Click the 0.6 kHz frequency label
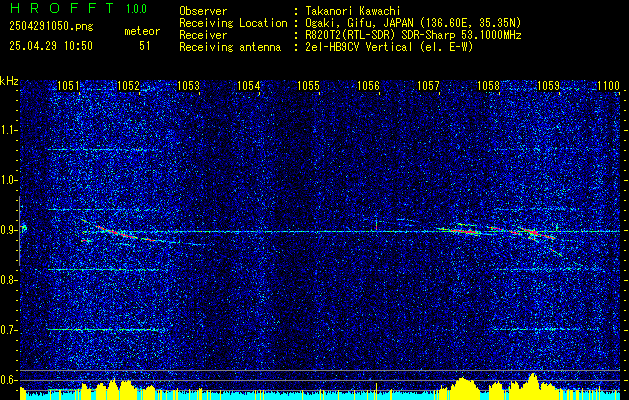The height and width of the screenshot is (400, 629). [9, 380]
